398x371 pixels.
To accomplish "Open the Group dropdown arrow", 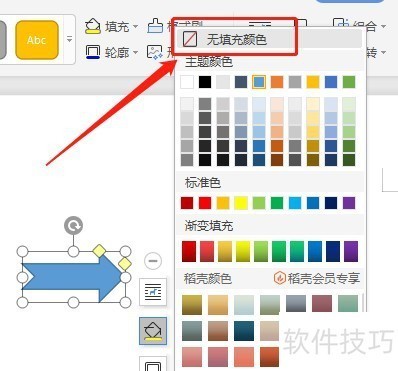I will coord(383,26).
